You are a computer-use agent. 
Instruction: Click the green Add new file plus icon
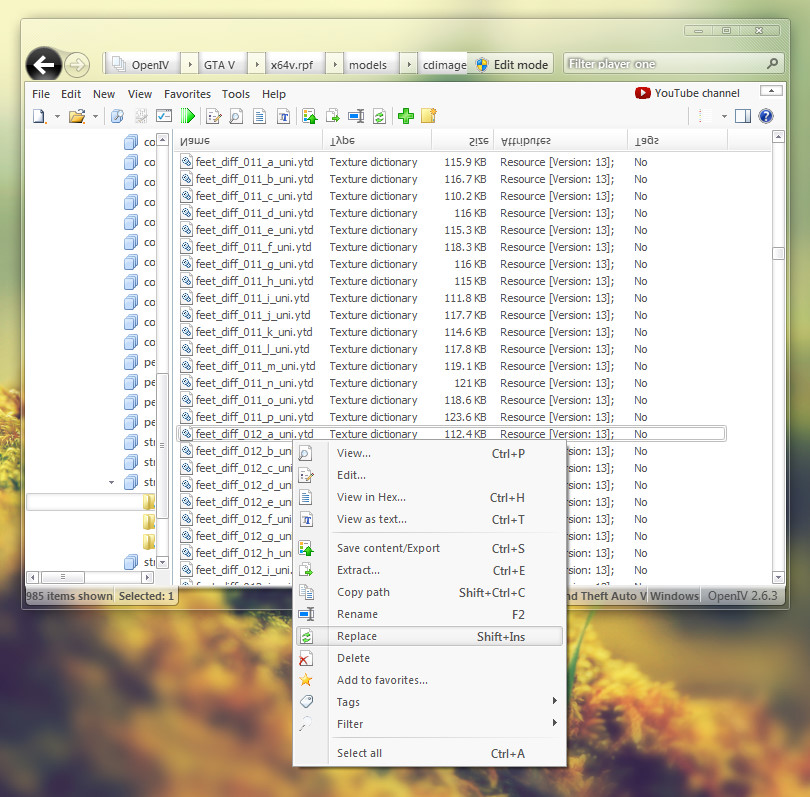[405, 116]
